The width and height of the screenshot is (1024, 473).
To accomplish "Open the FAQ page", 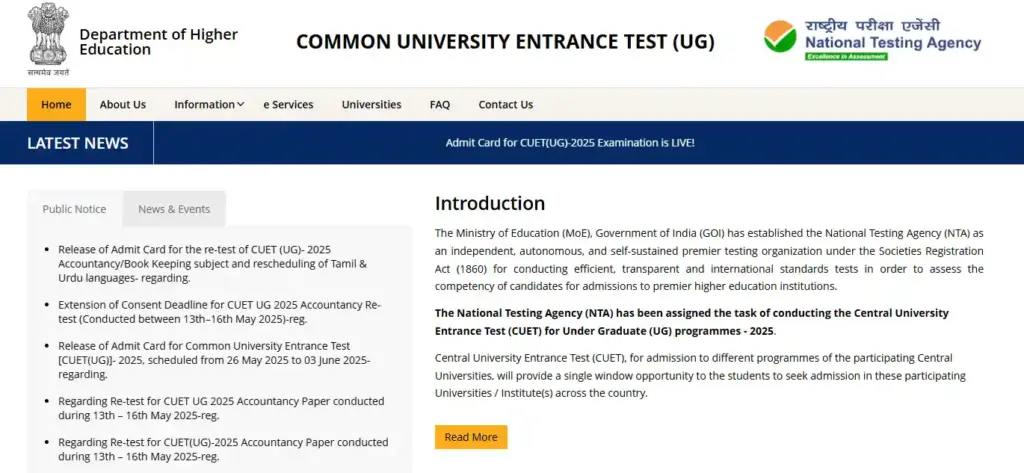I will (440, 105).
